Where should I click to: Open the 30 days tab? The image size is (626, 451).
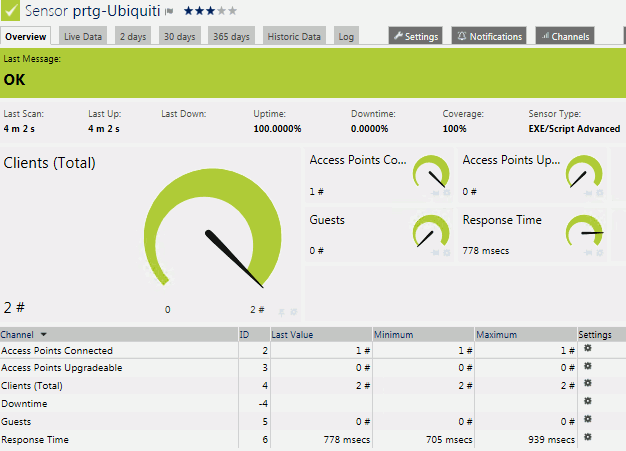click(180, 36)
